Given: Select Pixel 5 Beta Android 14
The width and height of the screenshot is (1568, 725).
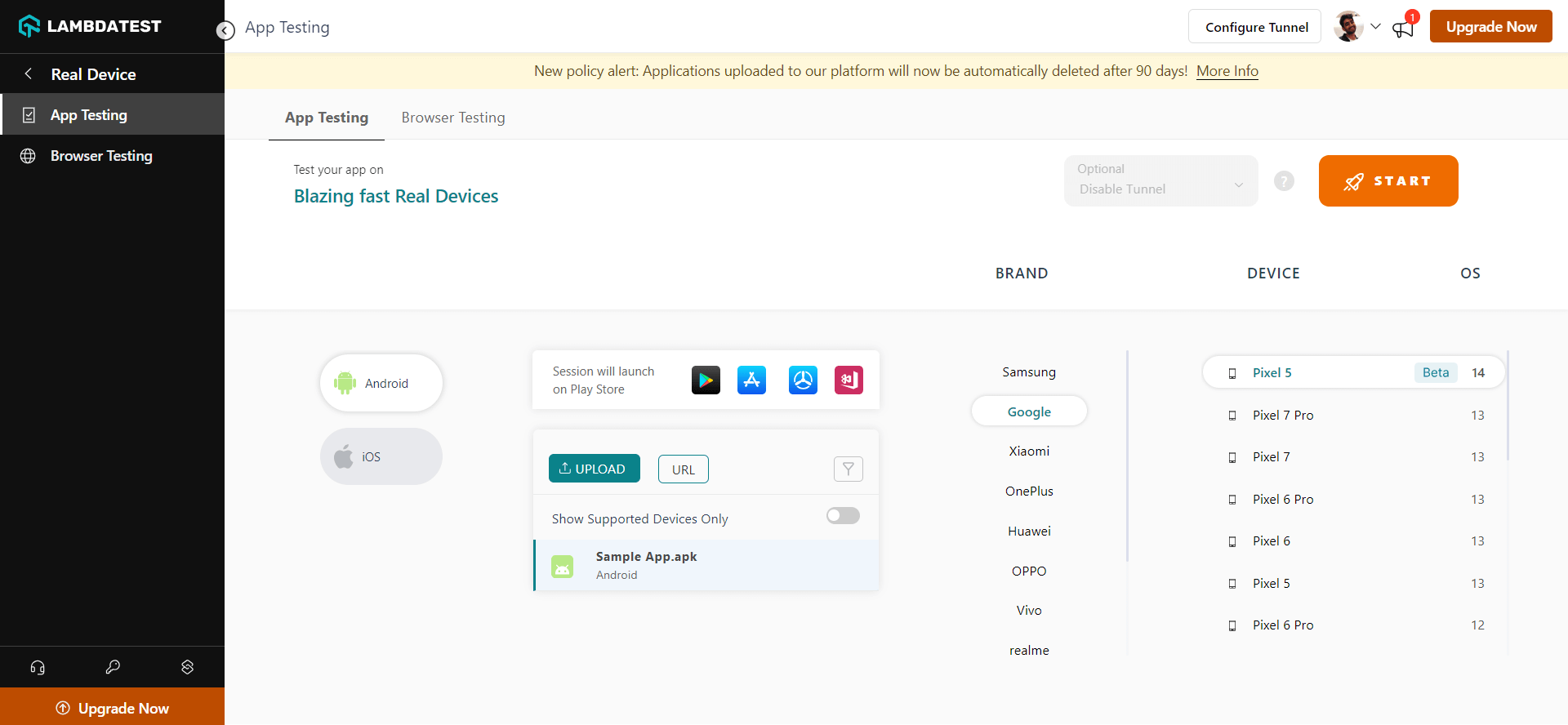Looking at the screenshot, I should [1353, 372].
